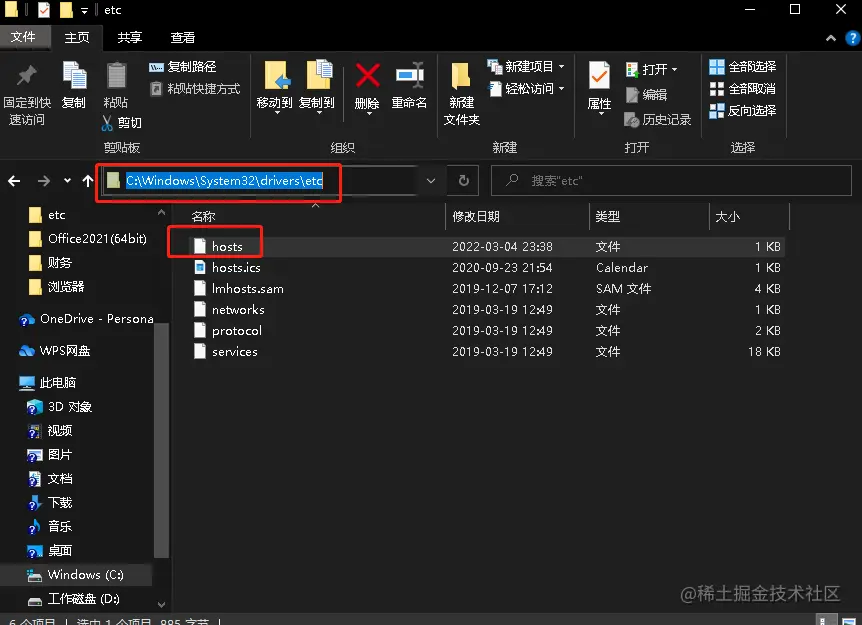Collapse the ribbon with the chevron
Screen dimensions: 862x625
(831, 38)
